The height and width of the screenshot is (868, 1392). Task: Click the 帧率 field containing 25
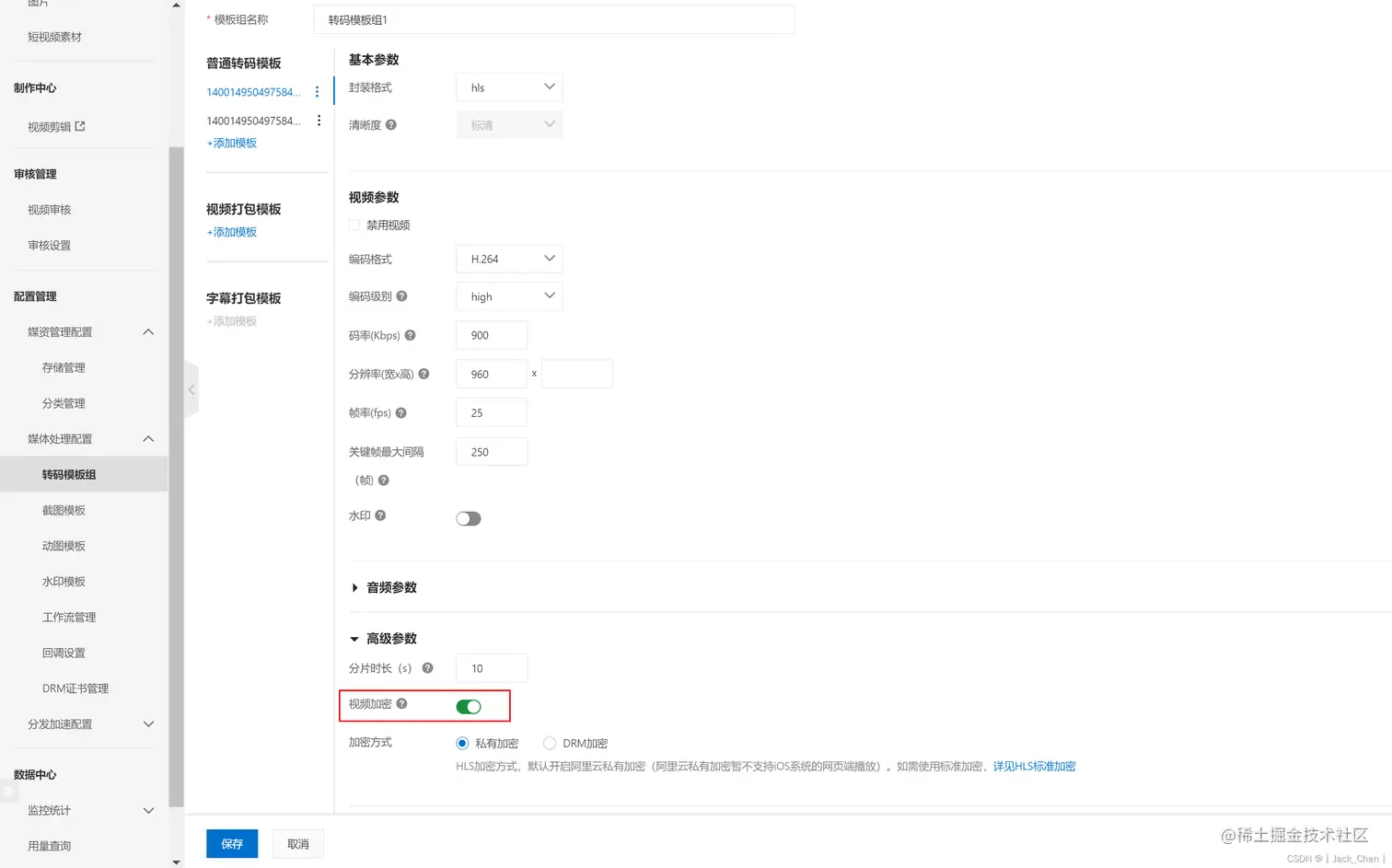click(492, 412)
